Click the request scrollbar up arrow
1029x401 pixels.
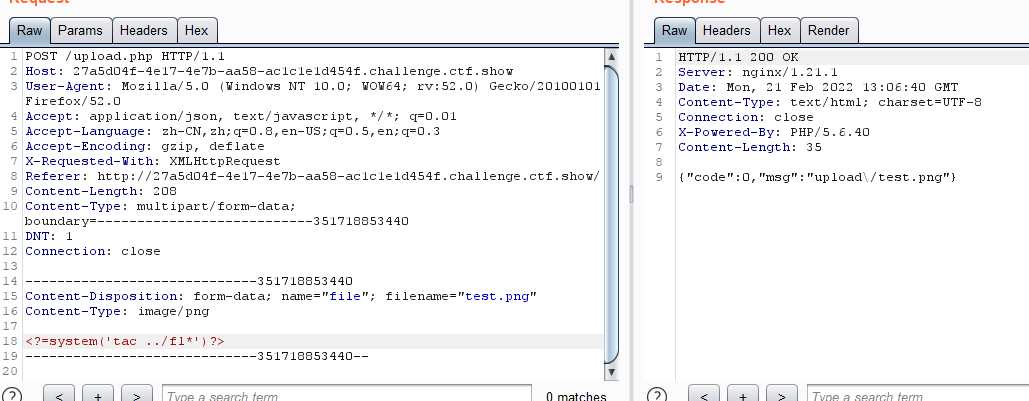click(x=612, y=56)
